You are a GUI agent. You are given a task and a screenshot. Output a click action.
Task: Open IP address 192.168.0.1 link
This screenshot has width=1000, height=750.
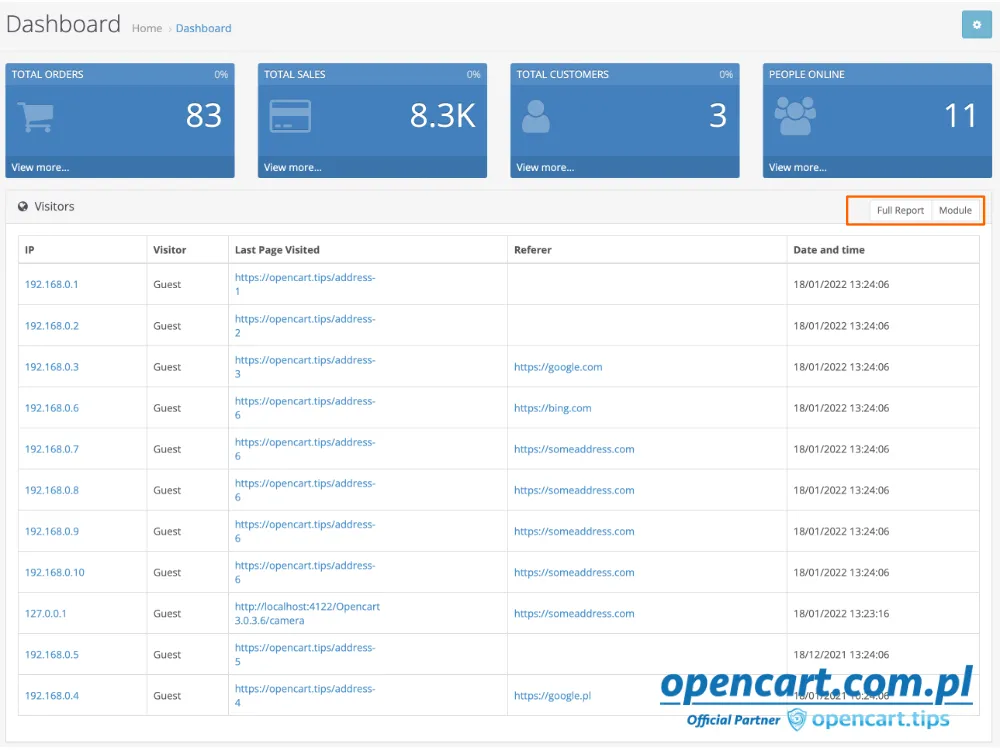[x=51, y=284]
